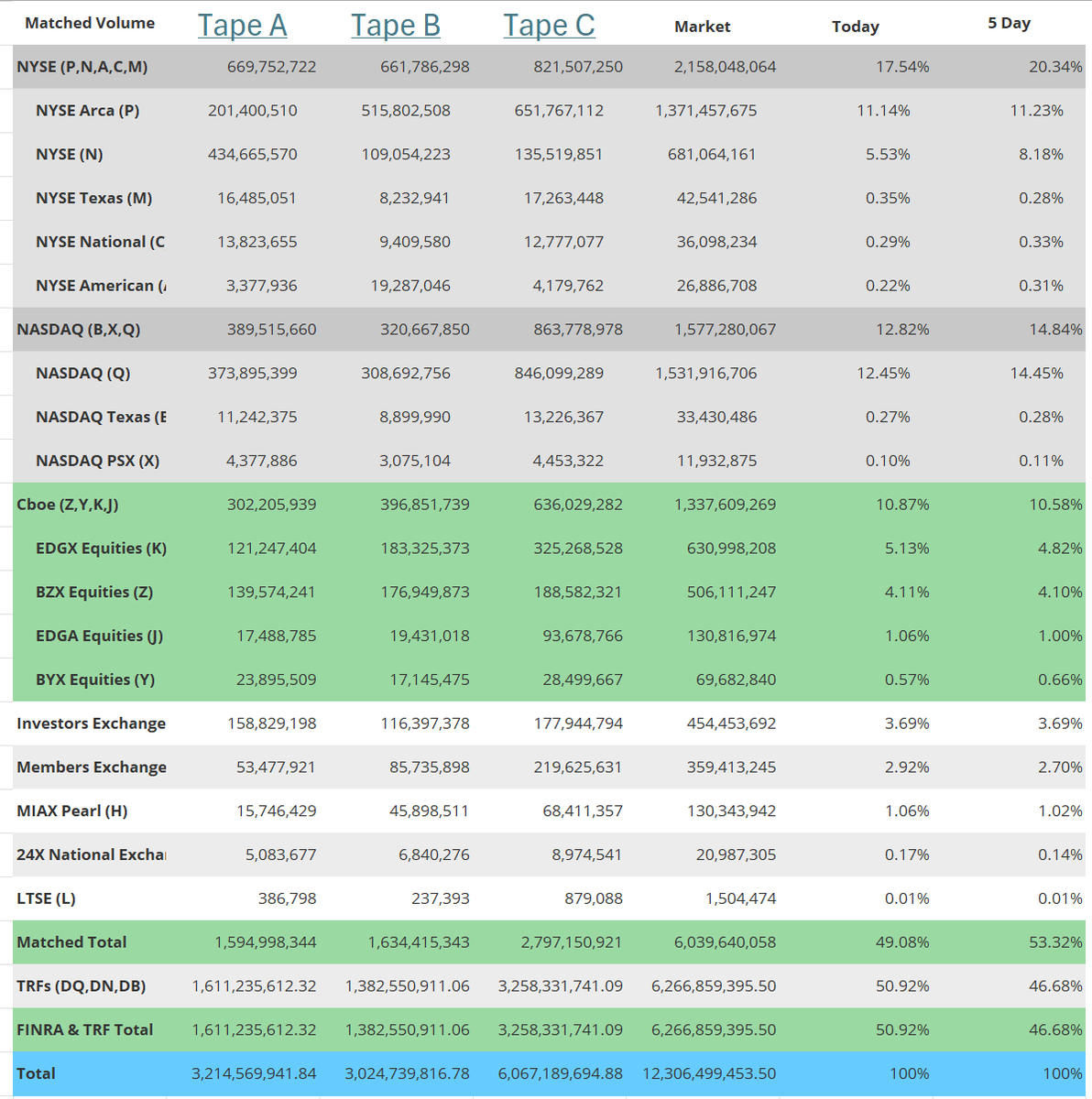The height and width of the screenshot is (1099, 1092).
Task: Click NYSE Arca 5 Day percentage 11.23%
Action: pos(1037,111)
